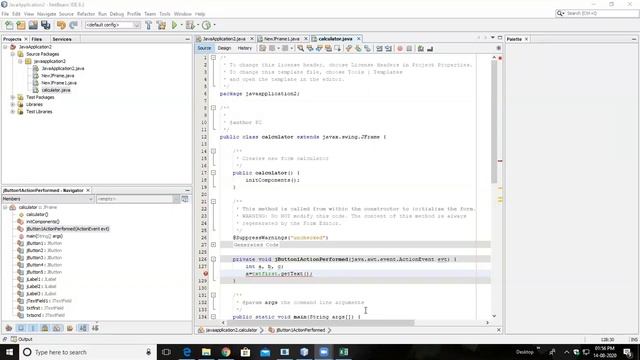Open the Refactor menu
The image size is (640, 360).
[86, 14]
